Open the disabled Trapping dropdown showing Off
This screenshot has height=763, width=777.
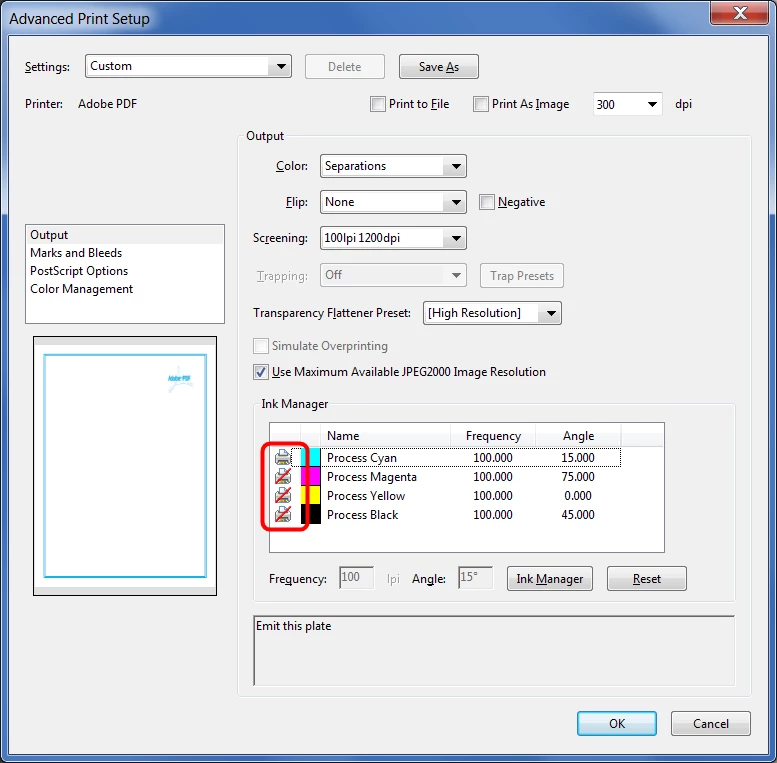pos(393,275)
